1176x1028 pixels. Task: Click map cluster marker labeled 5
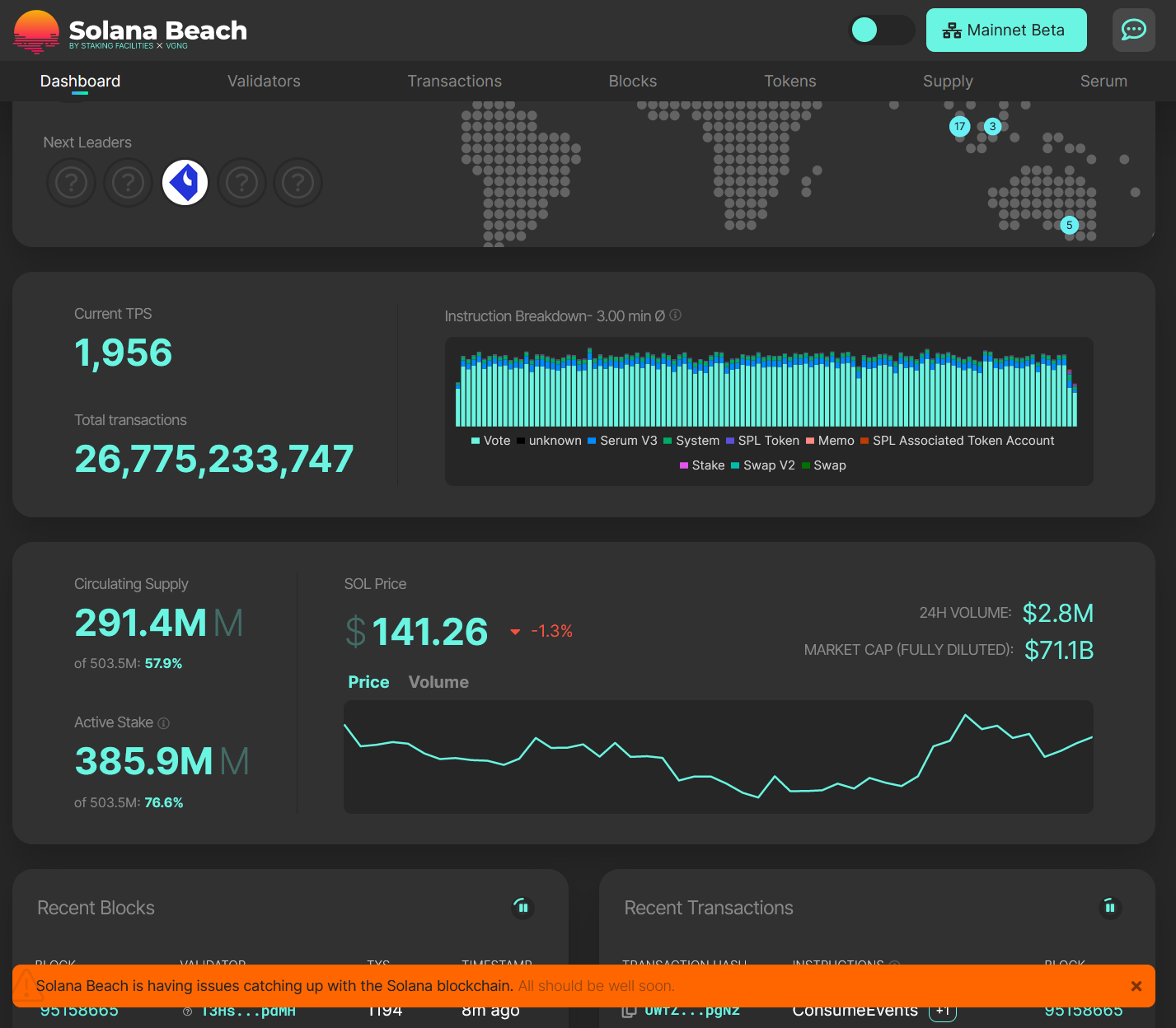coord(1069,225)
